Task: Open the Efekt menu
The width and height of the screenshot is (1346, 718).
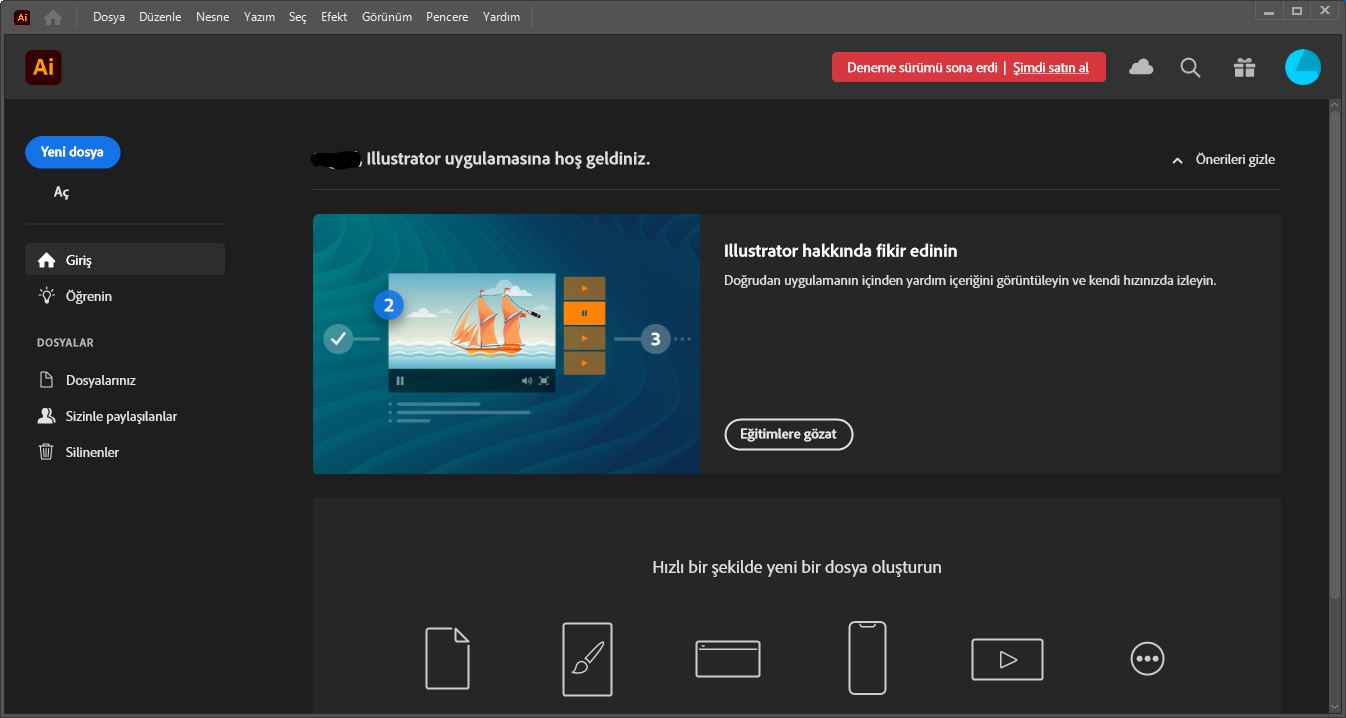Action: [334, 17]
